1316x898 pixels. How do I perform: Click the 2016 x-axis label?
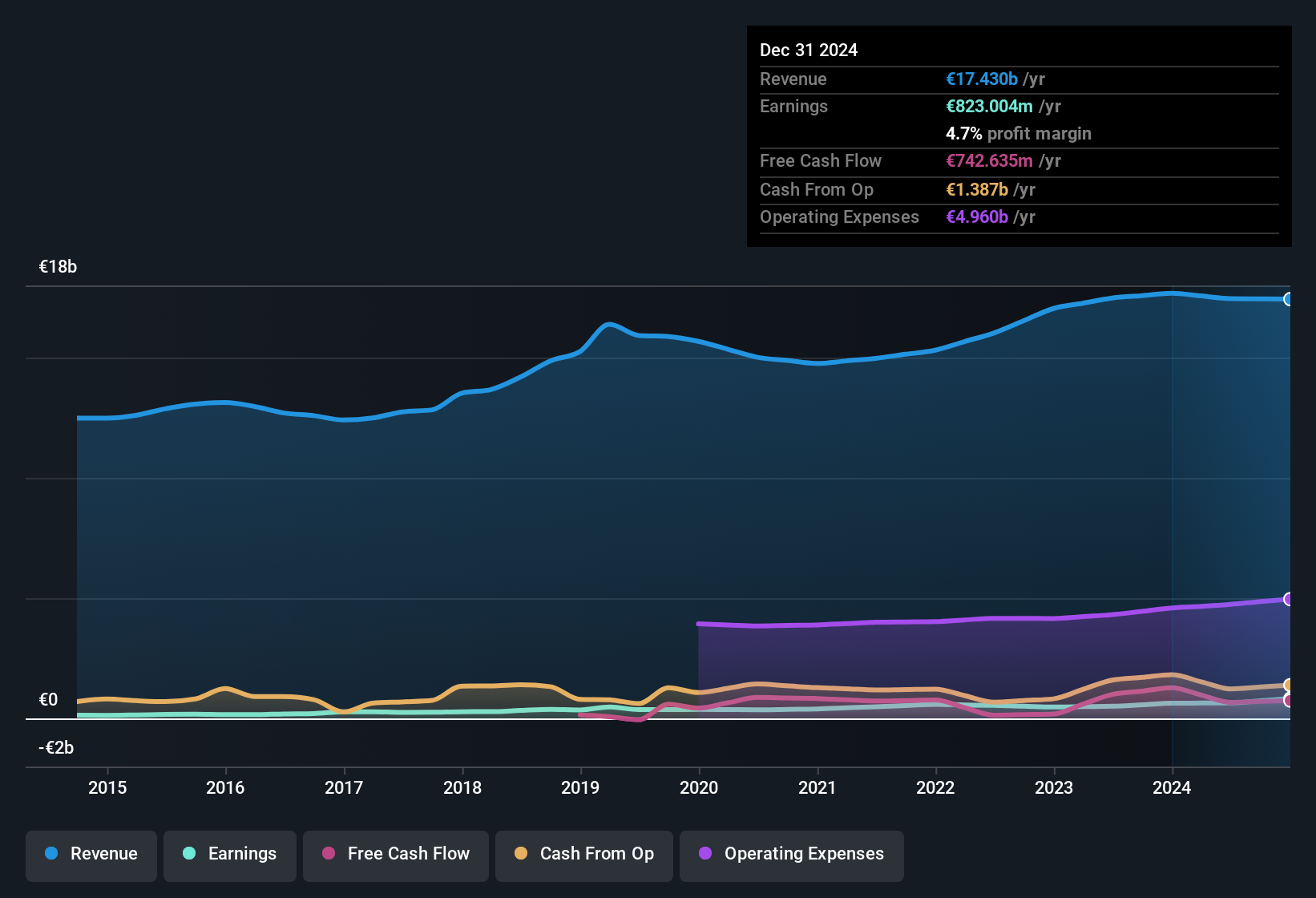pos(225,787)
